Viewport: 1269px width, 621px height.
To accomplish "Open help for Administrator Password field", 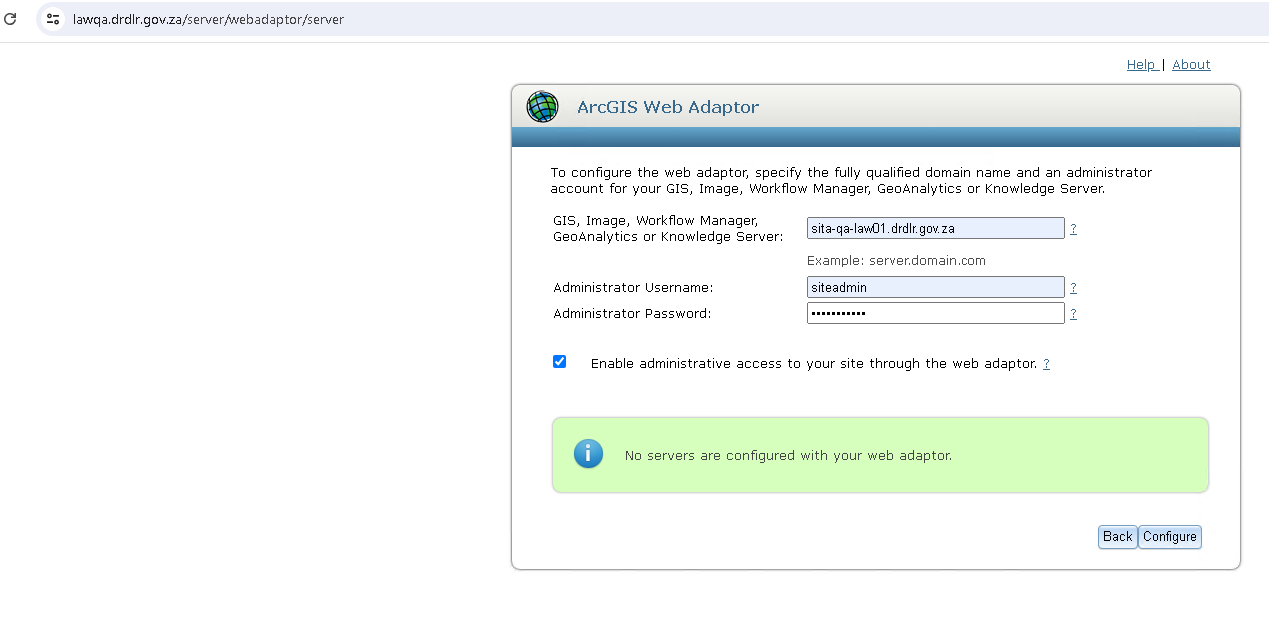I will (x=1073, y=314).
